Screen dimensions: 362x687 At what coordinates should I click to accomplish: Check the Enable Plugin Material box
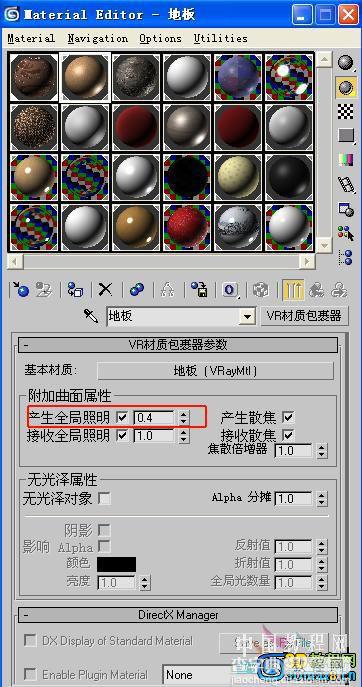pos(30,674)
